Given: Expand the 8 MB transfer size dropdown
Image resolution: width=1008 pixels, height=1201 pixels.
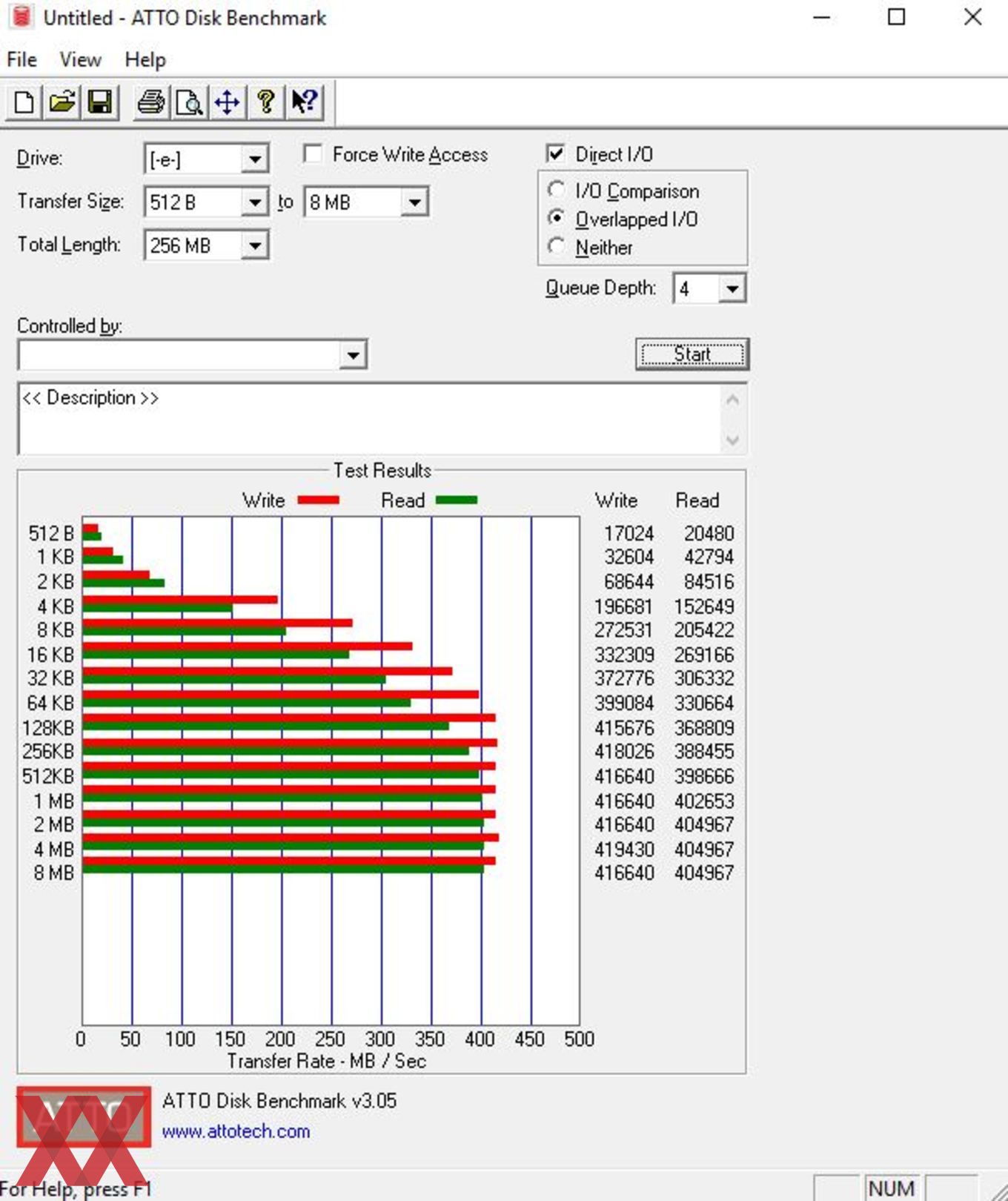Looking at the screenshot, I should click(x=414, y=202).
